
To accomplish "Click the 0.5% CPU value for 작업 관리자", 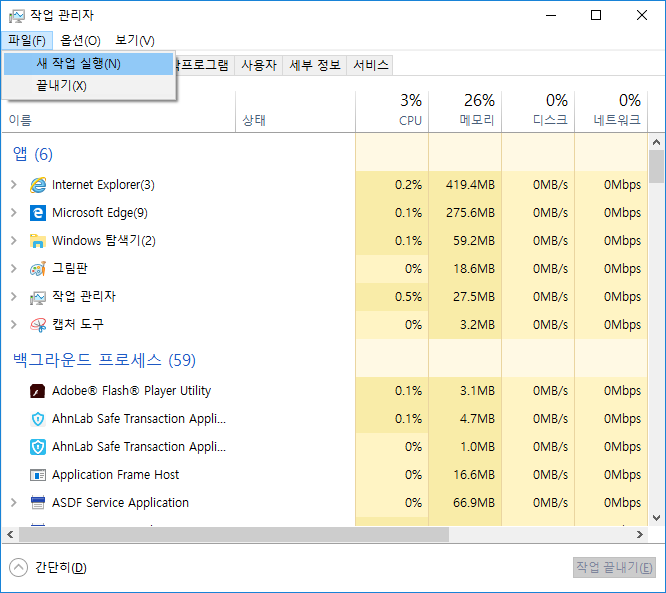I will coord(408,297).
